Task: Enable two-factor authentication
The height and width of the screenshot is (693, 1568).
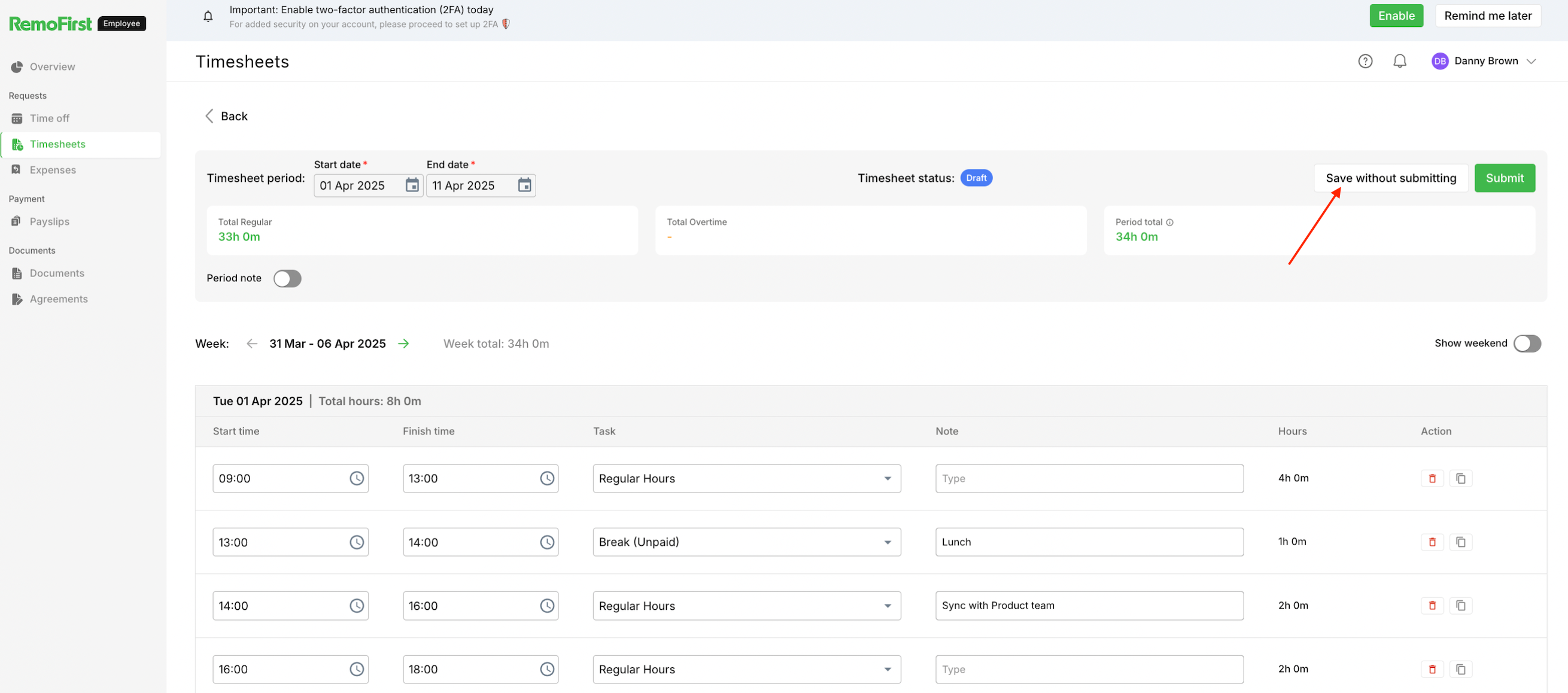Action: [x=1396, y=16]
